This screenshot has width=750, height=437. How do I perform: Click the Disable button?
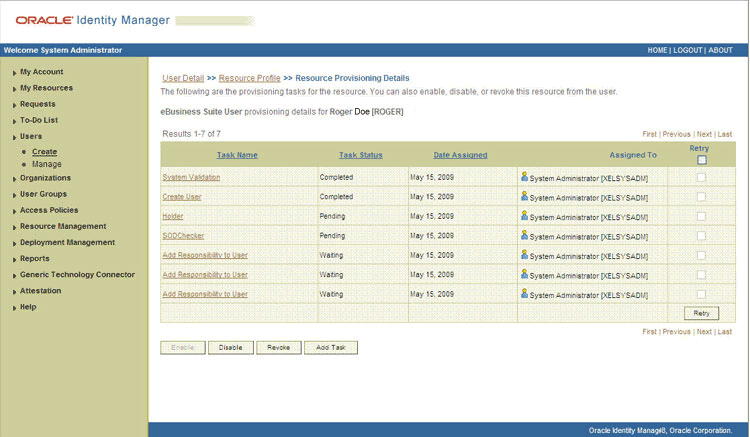[x=231, y=348]
